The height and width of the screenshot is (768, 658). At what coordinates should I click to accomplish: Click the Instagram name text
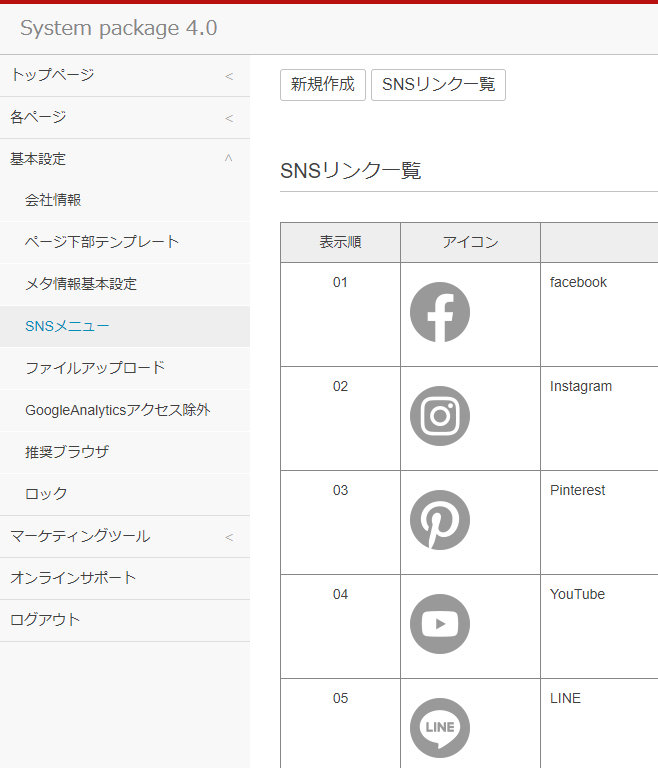(581, 386)
